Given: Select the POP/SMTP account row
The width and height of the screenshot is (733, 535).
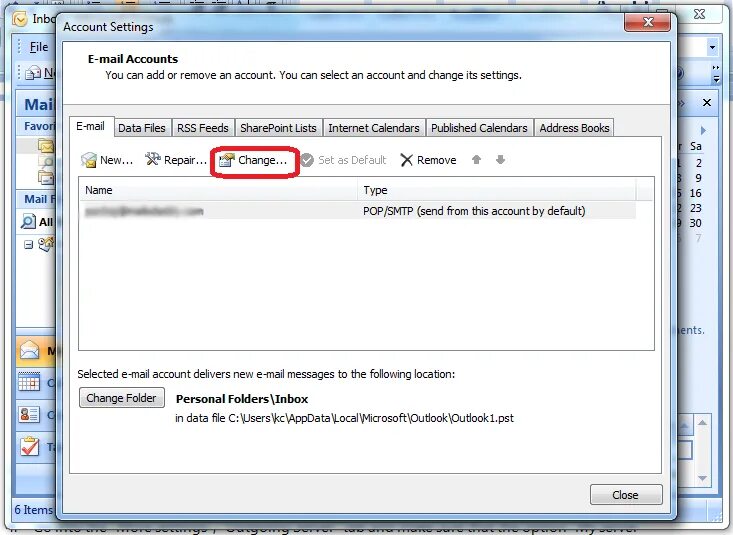Looking at the screenshot, I should coord(358,211).
